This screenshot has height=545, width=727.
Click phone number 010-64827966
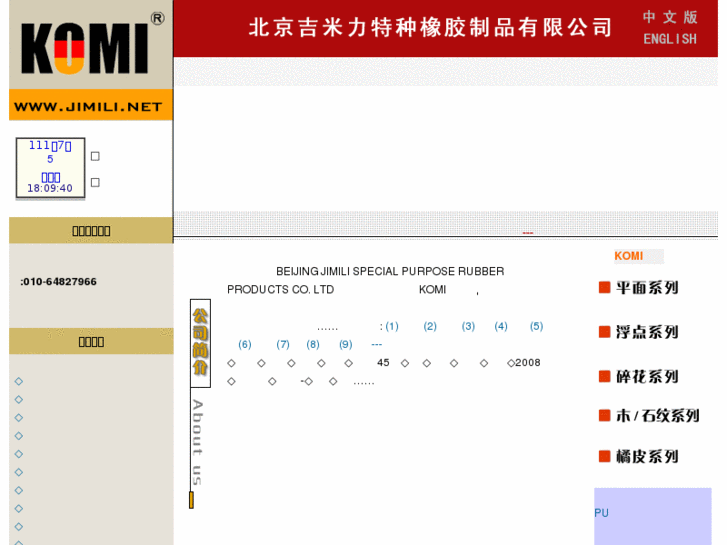(x=60, y=282)
